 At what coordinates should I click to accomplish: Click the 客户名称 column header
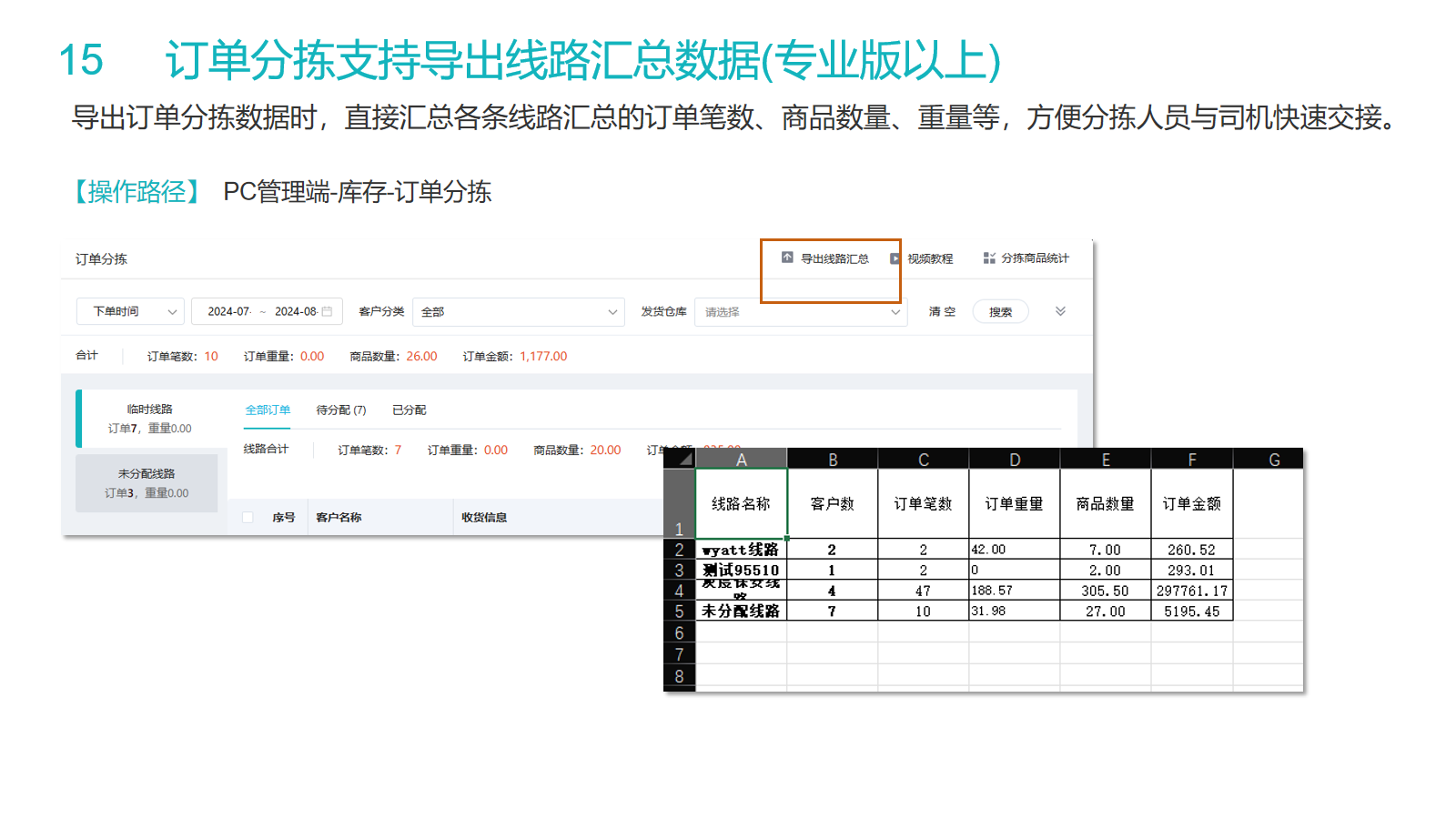point(339,518)
